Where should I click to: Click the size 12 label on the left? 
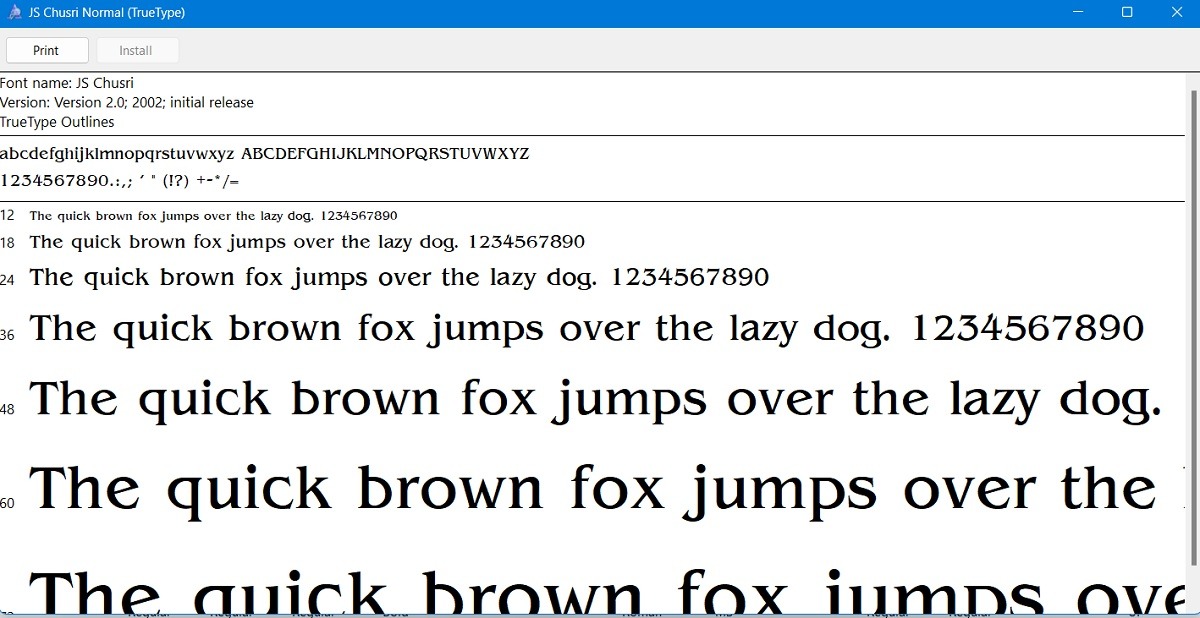pos(7,215)
